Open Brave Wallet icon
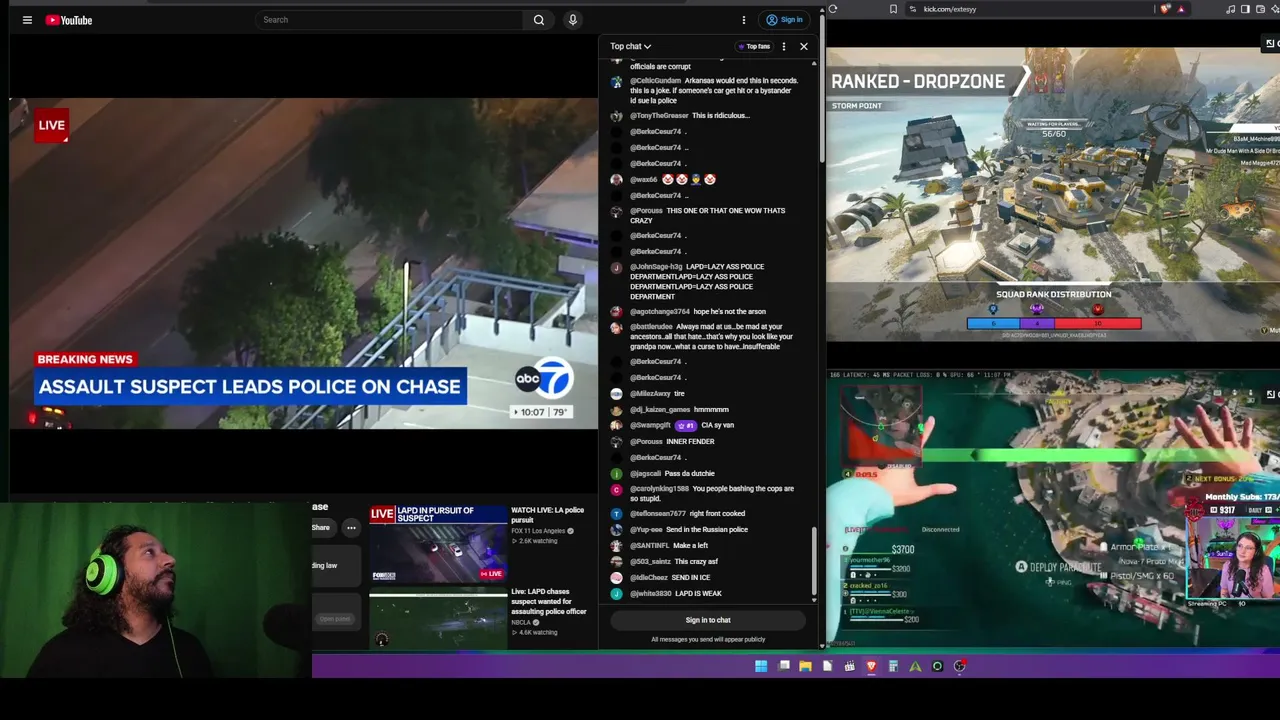The height and width of the screenshot is (720, 1280). tap(1260, 9)
